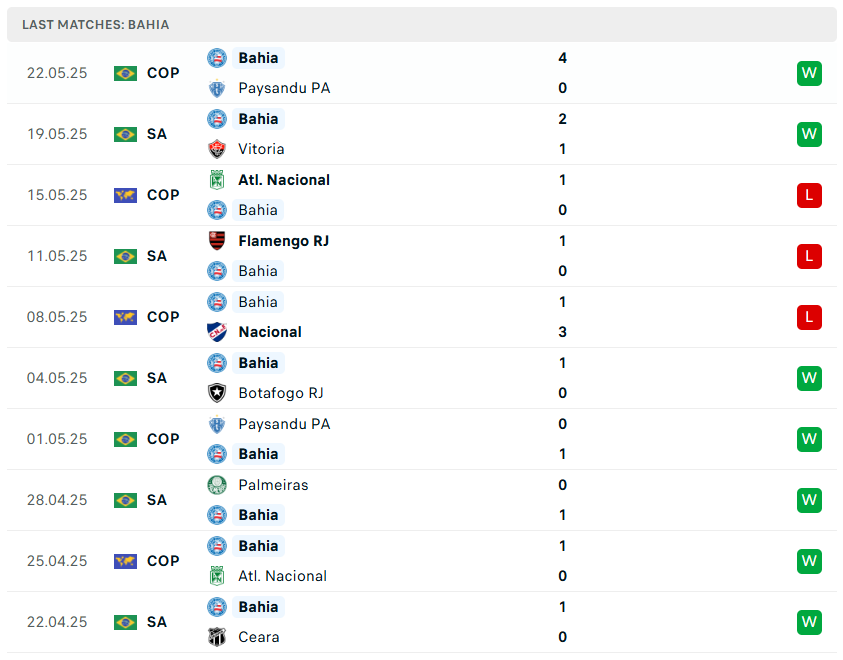Click the green W badge for Bahia–Vitoria

point(809,134)
